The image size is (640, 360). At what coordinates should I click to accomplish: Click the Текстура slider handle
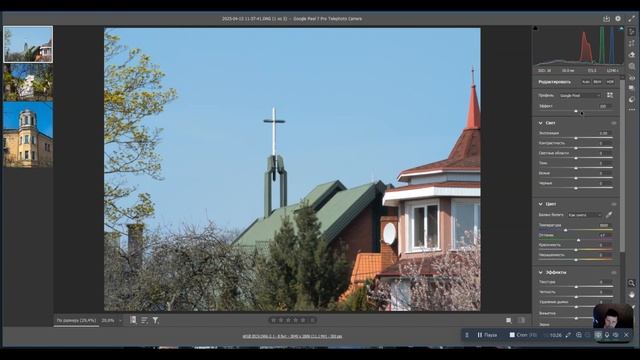click(576, 287)
